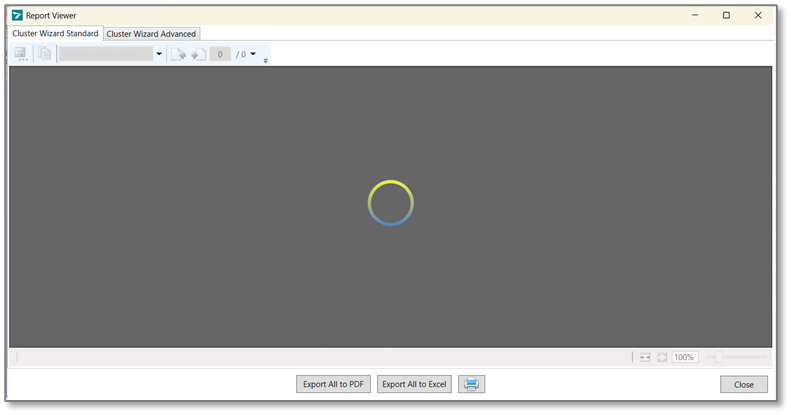Open the page number dropdown arrow
The image size is (791, 415).
pos(253,54)
